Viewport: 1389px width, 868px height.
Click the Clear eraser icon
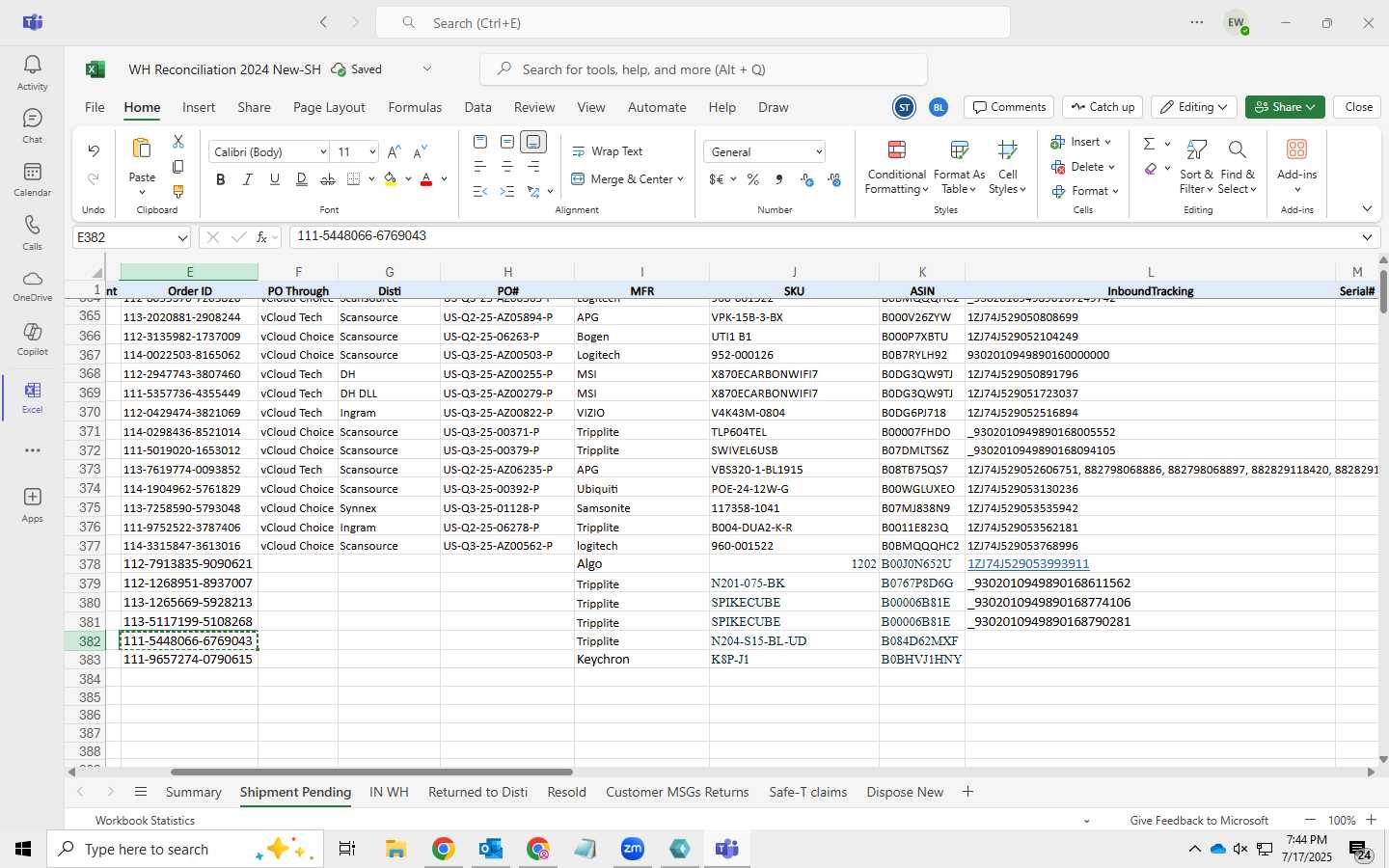pyautogui.click(x=1150, y=169)
